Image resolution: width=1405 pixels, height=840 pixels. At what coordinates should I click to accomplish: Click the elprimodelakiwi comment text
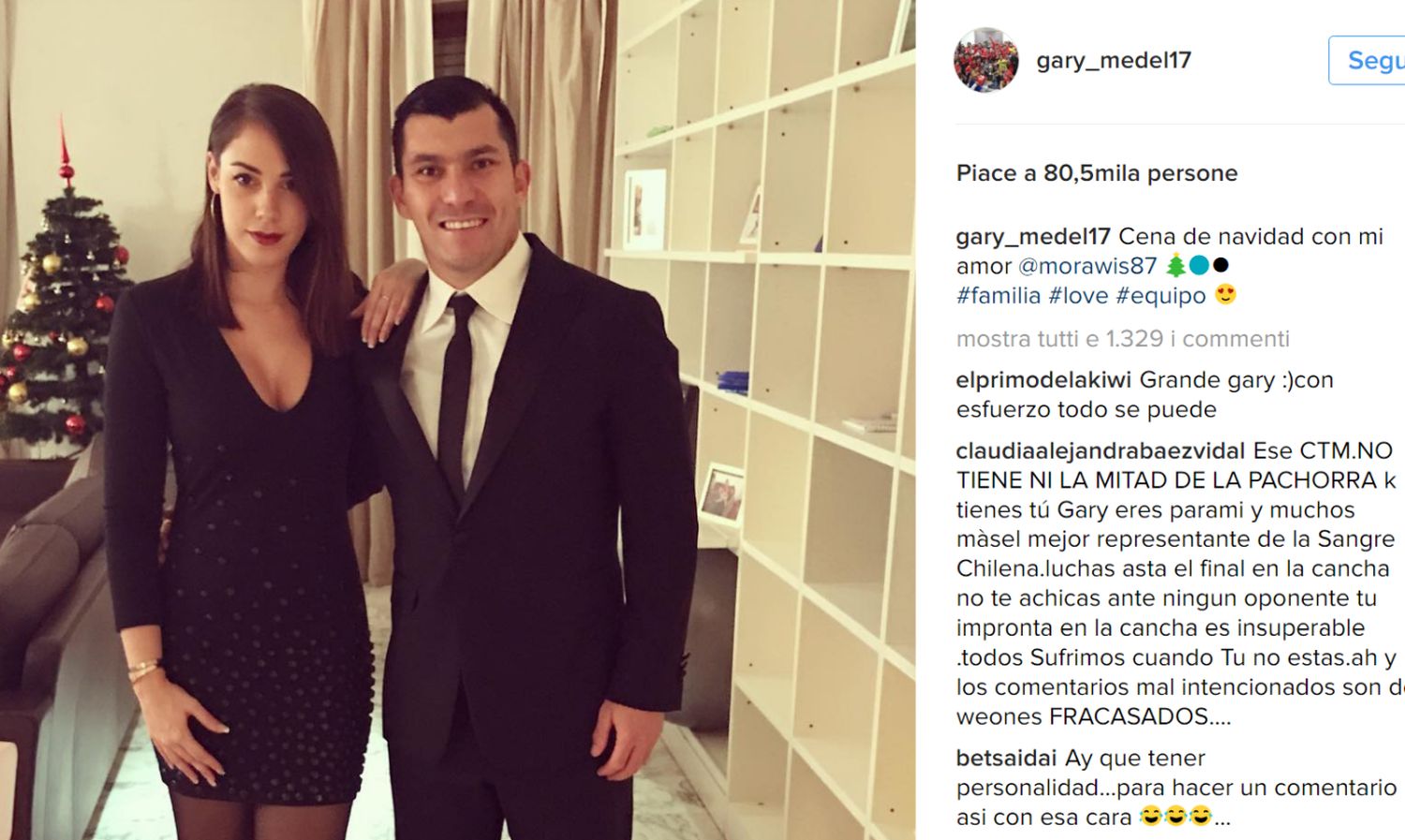[x=1145, y=395]
